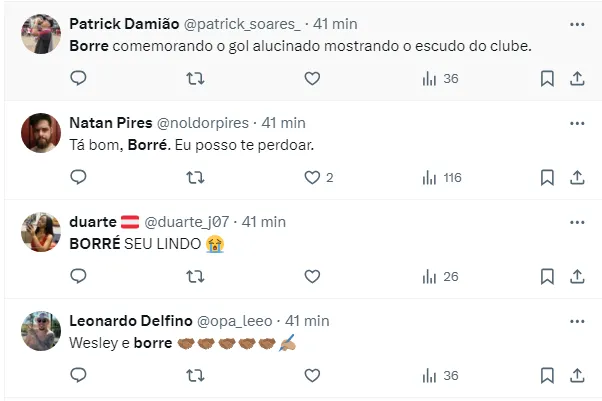Click duarte's profile avatar
The width and height of the screenshot is (602, 401).
point(41,232)
